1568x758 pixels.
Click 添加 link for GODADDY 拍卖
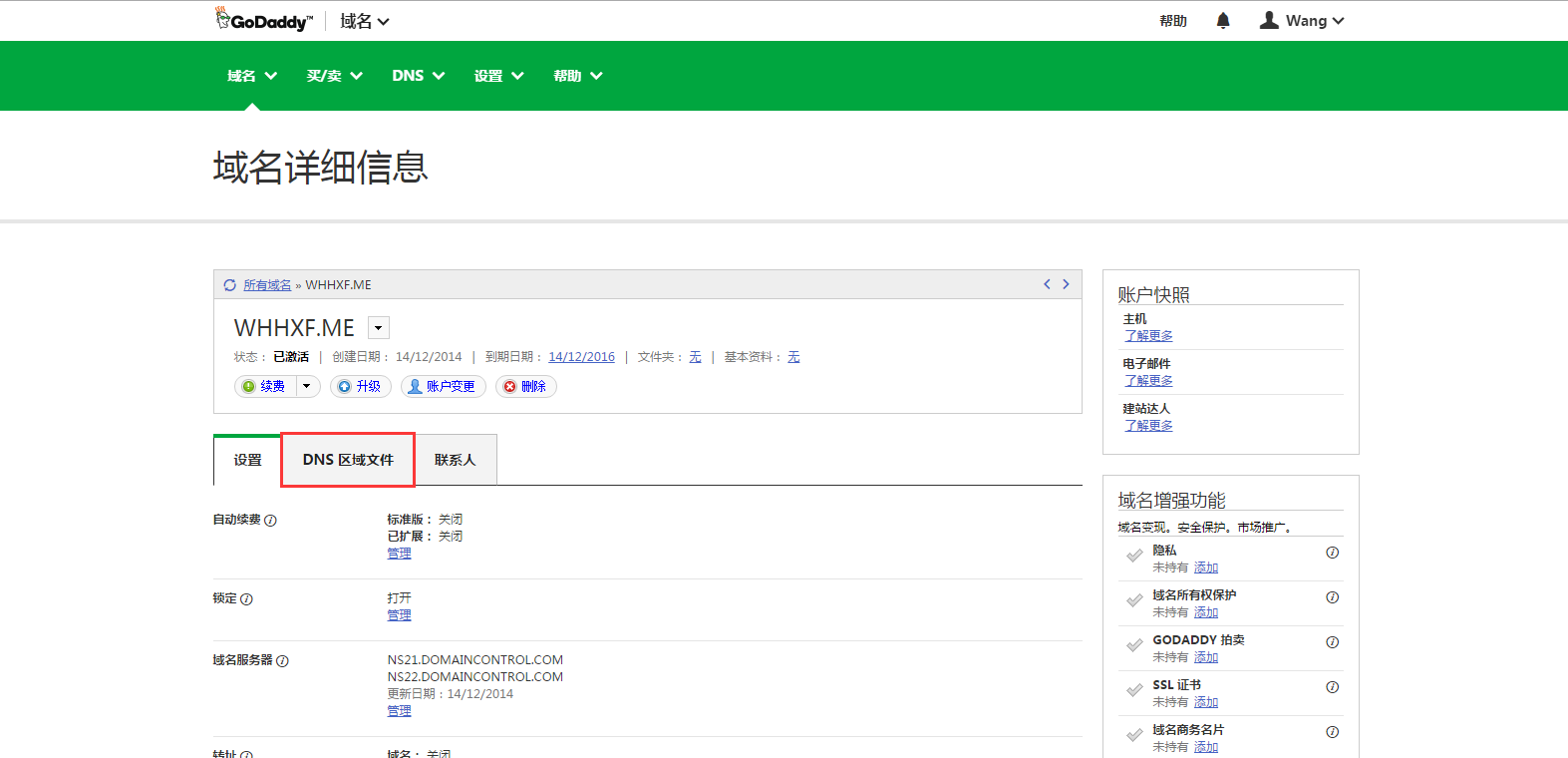pos(1206,657)
